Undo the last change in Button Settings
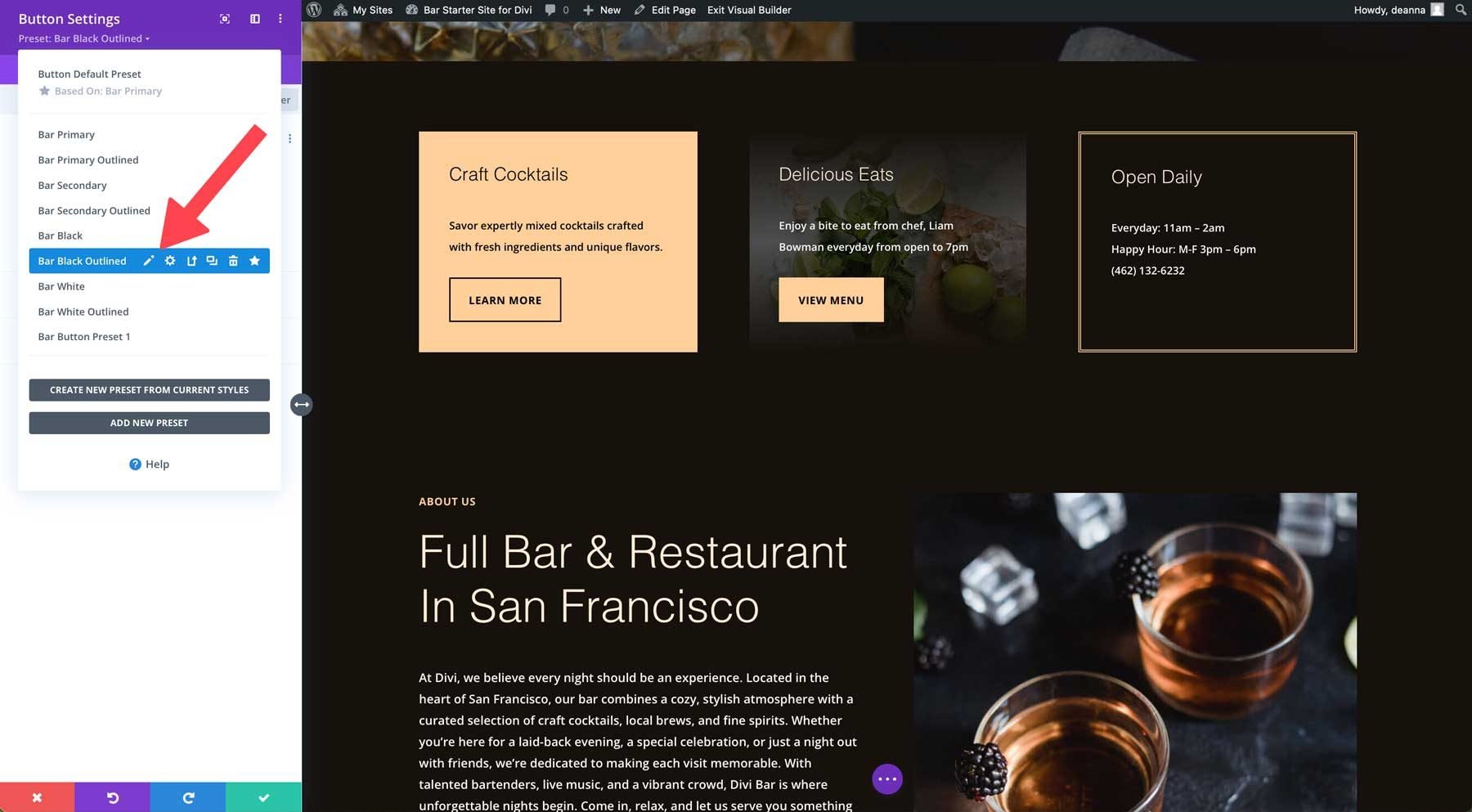 [x=113, y=797]
